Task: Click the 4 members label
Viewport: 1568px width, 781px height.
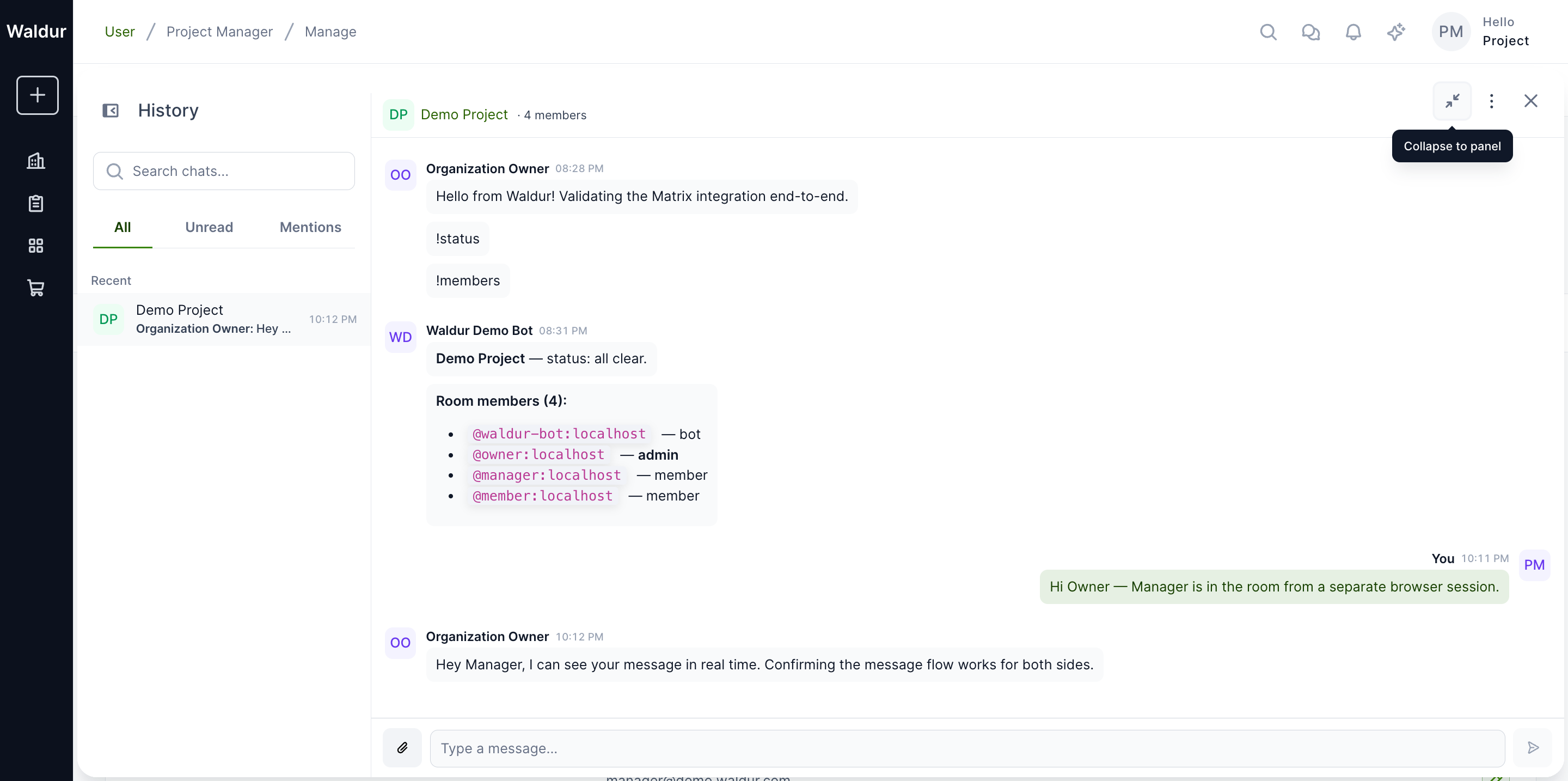Action: (555, 115)
